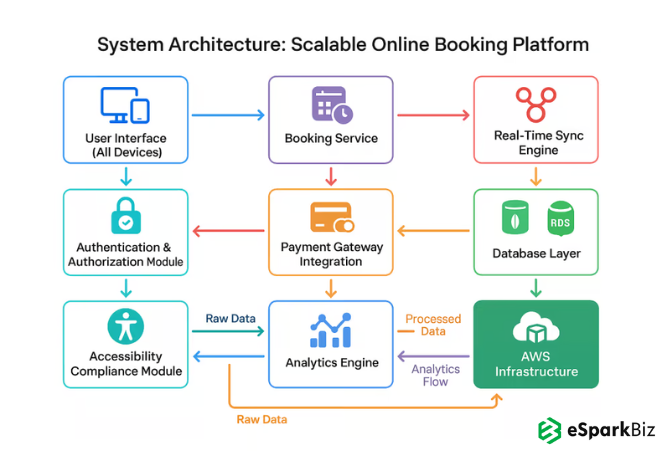The image size is (662, 451).
Task: Click the green barrel database icon left of RDS
Action: click(512, 217)
